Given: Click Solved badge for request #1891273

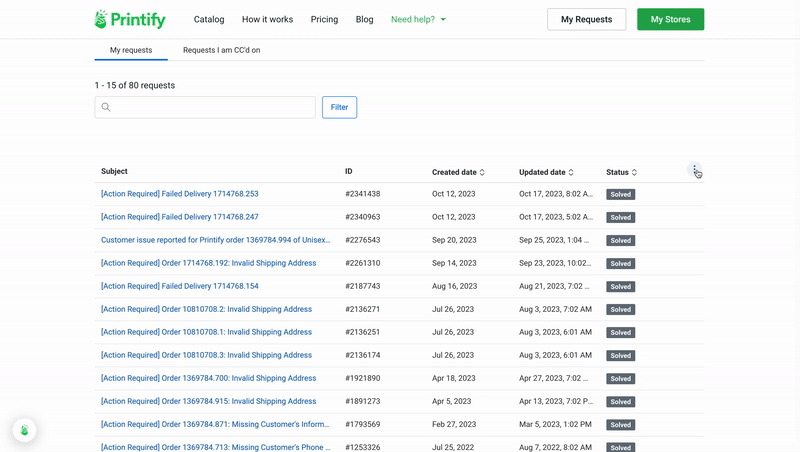Looking at the screenshot, I should 620,402.
